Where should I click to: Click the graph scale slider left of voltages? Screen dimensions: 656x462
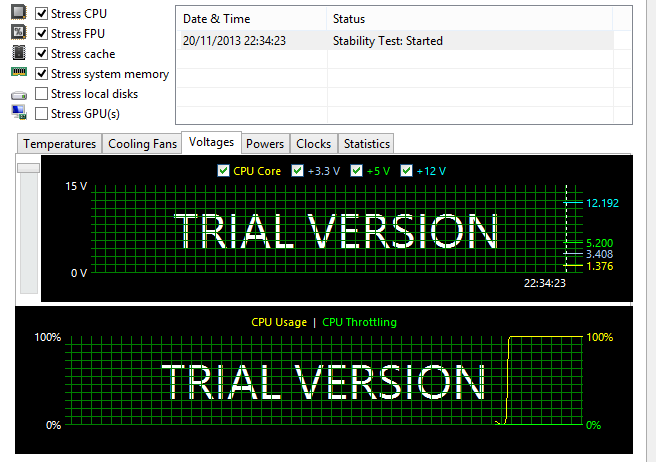tap(28, 168)
